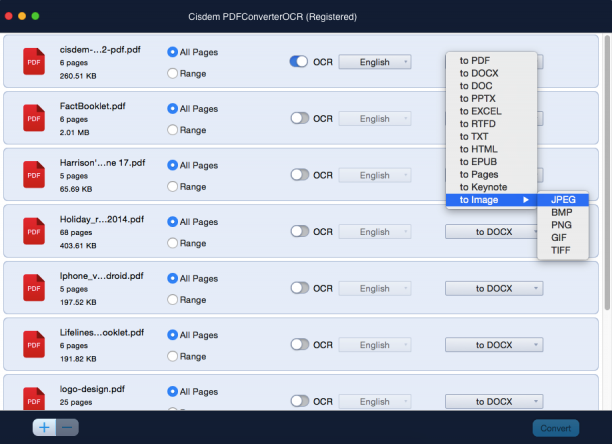The image size is (612, 444).
Task: Click the PDF icon for Harrison'...ne 17.pdf
Action: click(x=34, y=174)
